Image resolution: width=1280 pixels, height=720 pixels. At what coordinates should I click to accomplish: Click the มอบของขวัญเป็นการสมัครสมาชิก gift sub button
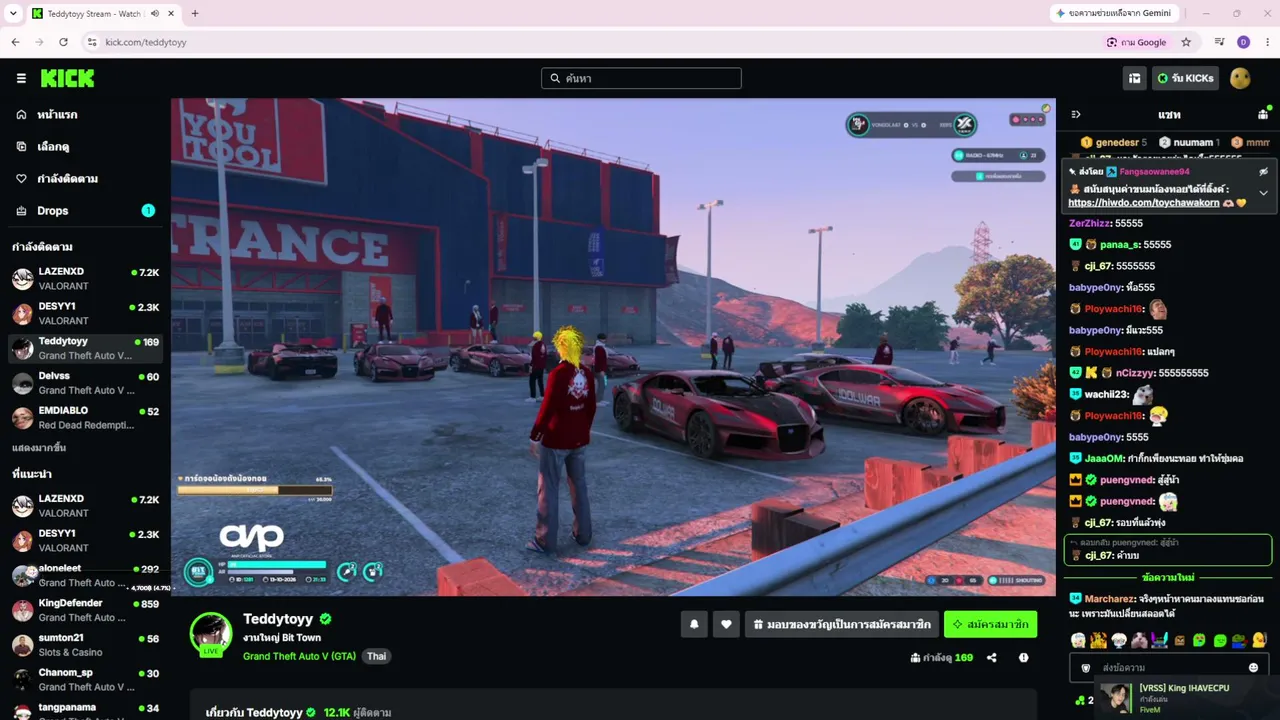[842, 624]
